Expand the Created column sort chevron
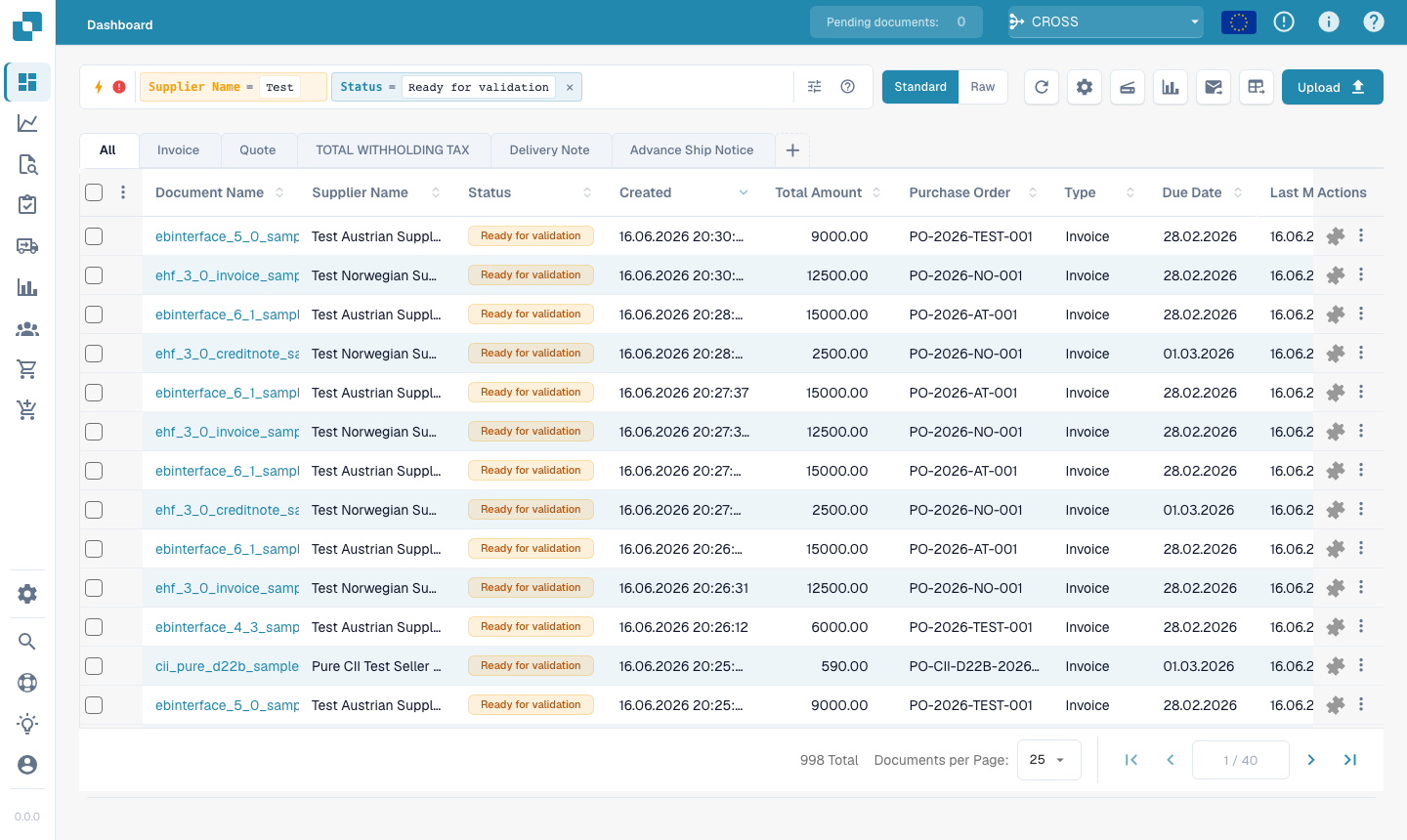Image resolution: width=1407 pixels, height=840 pixels. click(744, 192)
